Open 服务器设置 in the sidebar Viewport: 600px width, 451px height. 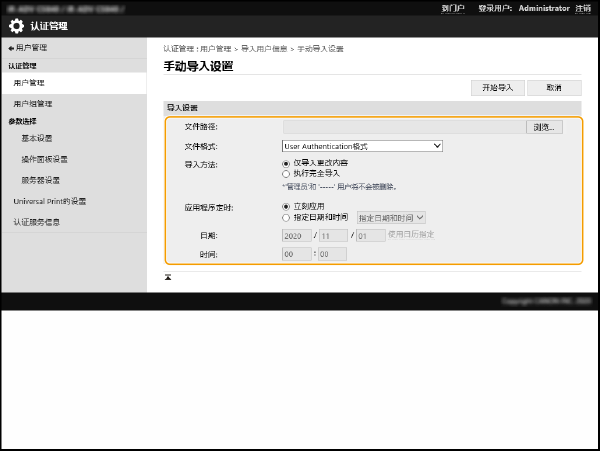[40, 180]
